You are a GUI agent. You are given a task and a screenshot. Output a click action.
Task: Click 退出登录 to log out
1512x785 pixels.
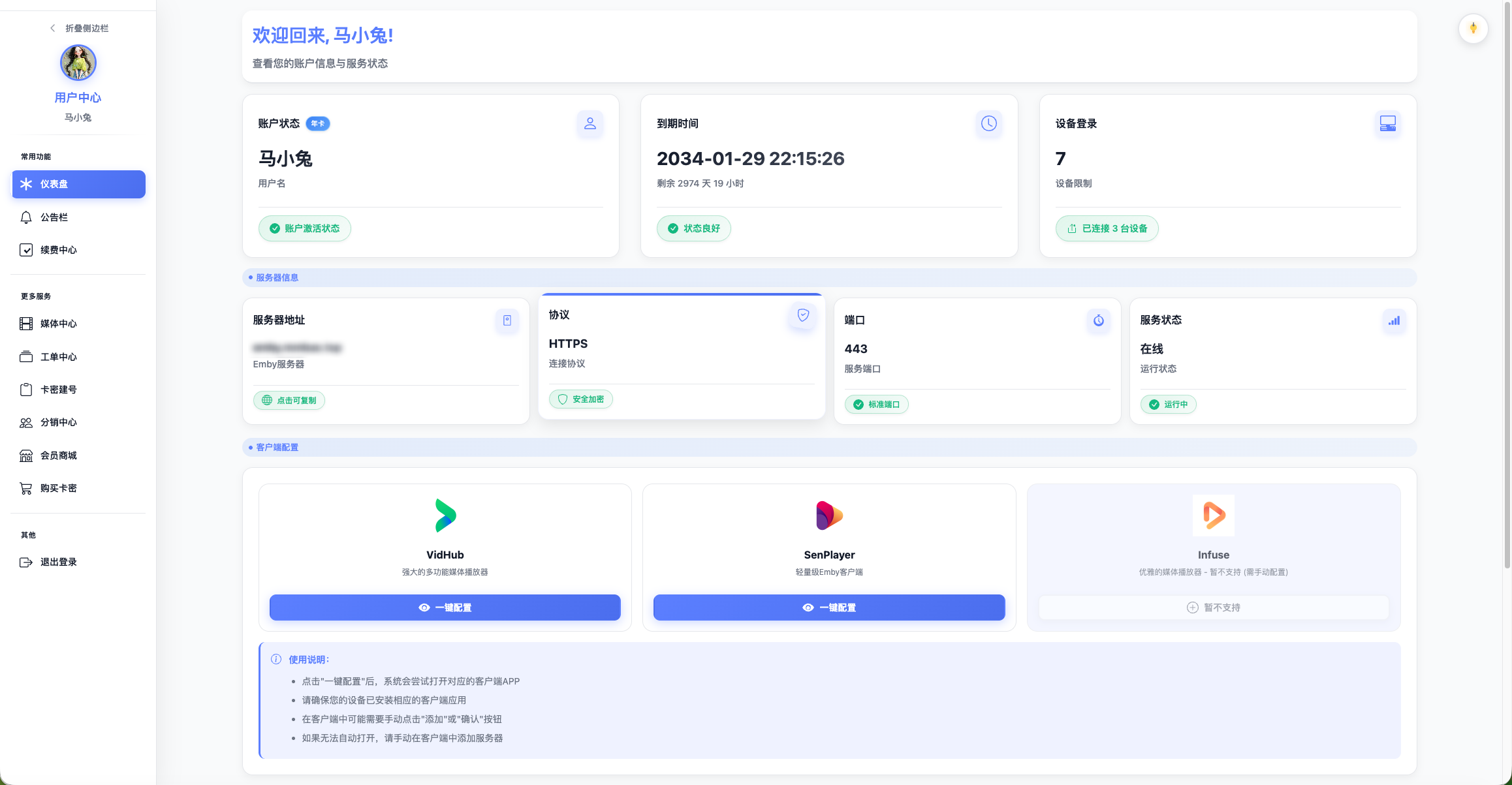(x=58, y=562)
